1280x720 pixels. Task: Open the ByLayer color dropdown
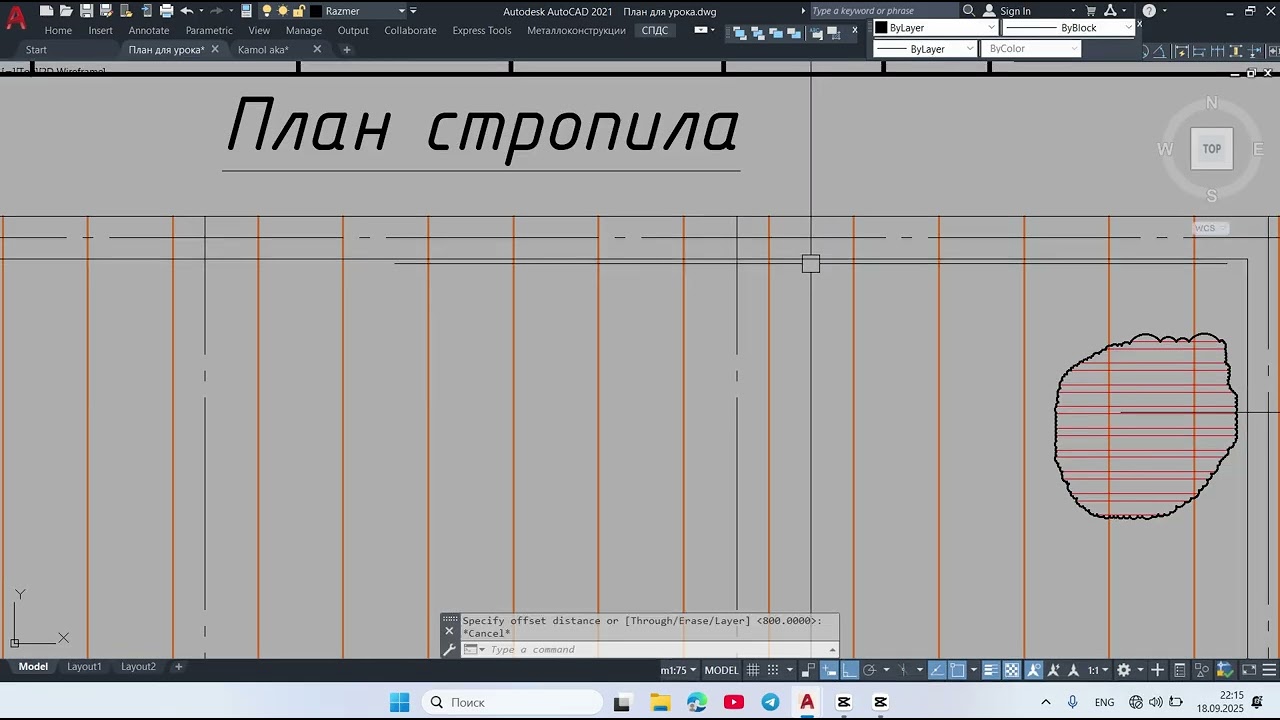pyautogui.click(x=935, y=28)
